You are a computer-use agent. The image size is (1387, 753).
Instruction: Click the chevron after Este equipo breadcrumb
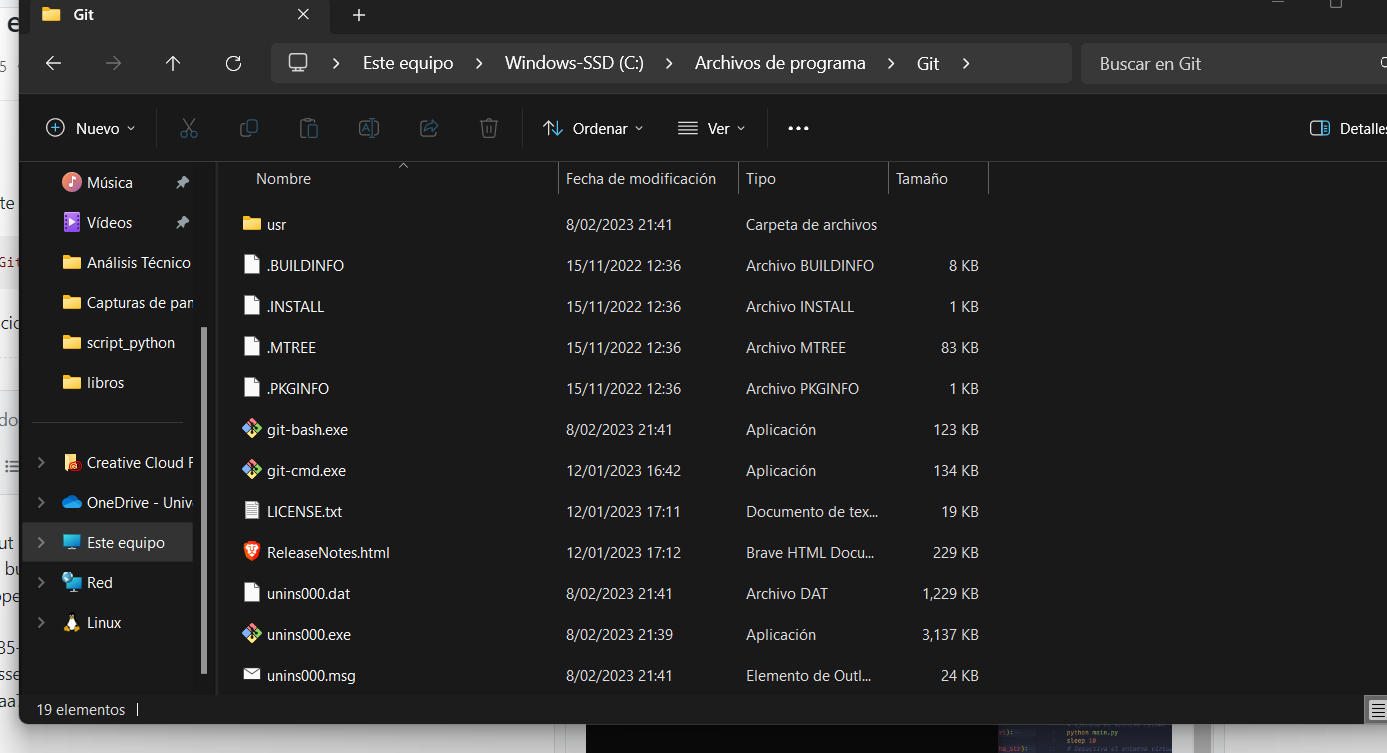(x=479, y=63)
